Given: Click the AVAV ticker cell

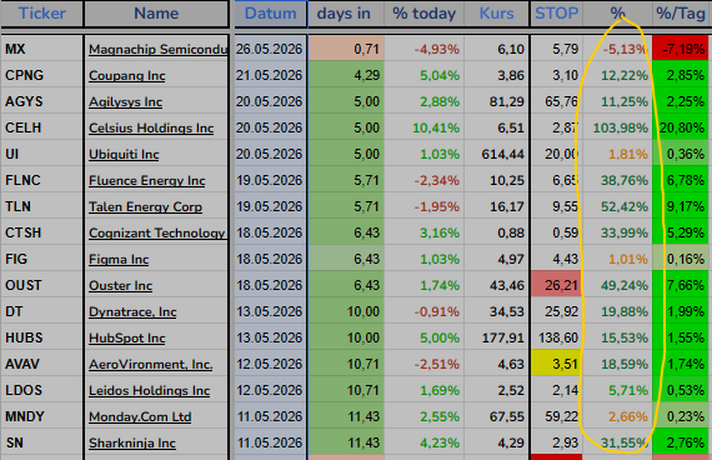Looking at the screenshot, I should [42, 365].
